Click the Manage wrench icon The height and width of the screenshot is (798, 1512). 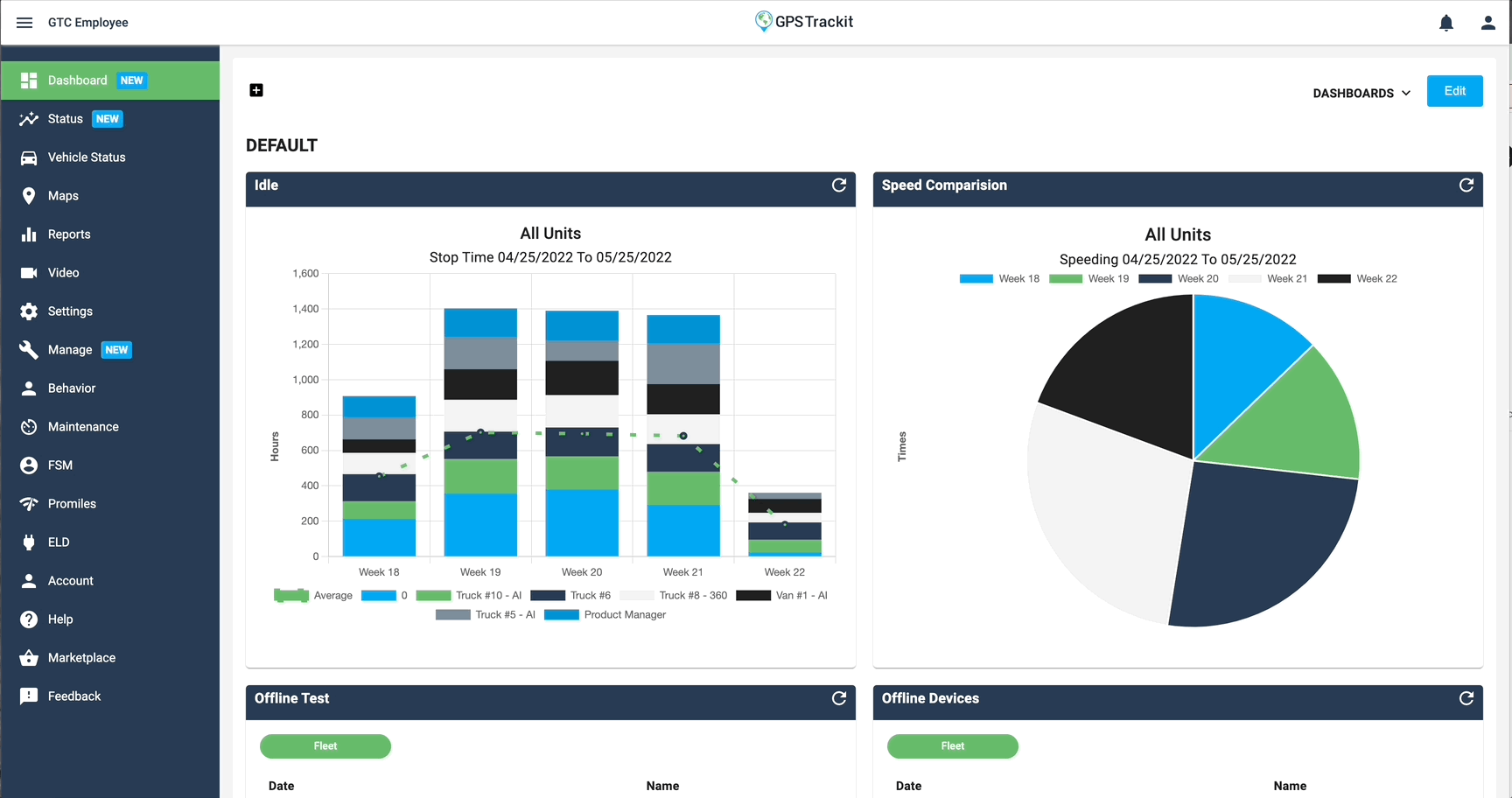[29, 350]
